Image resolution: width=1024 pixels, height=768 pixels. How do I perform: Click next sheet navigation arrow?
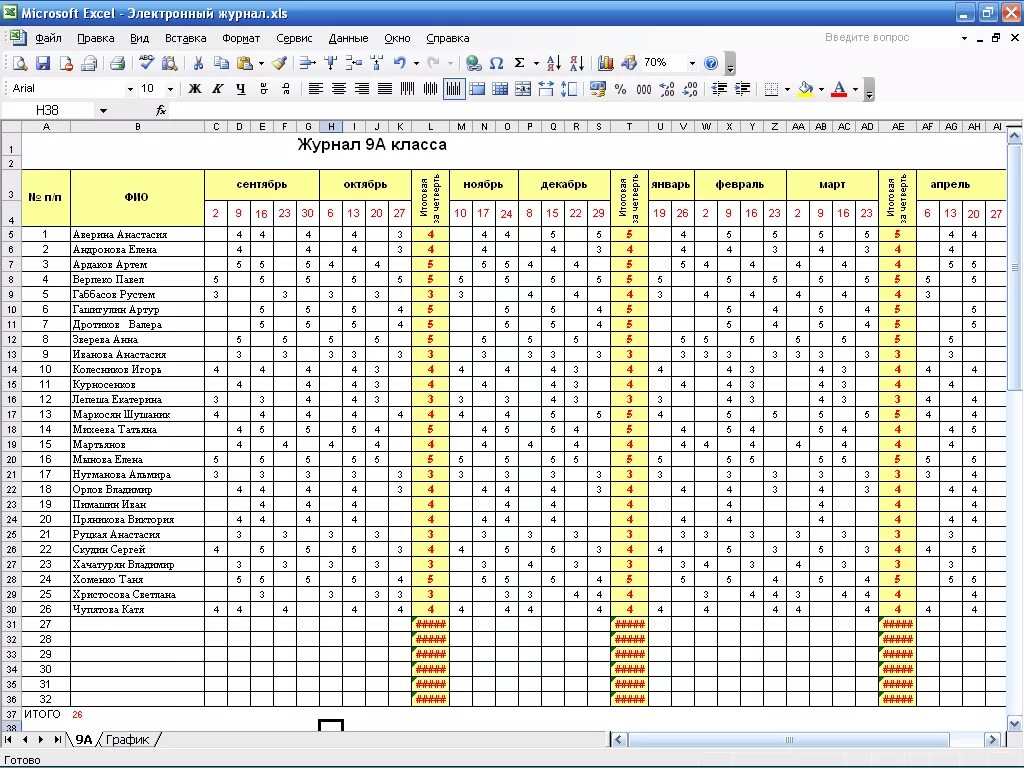[40, 739]
